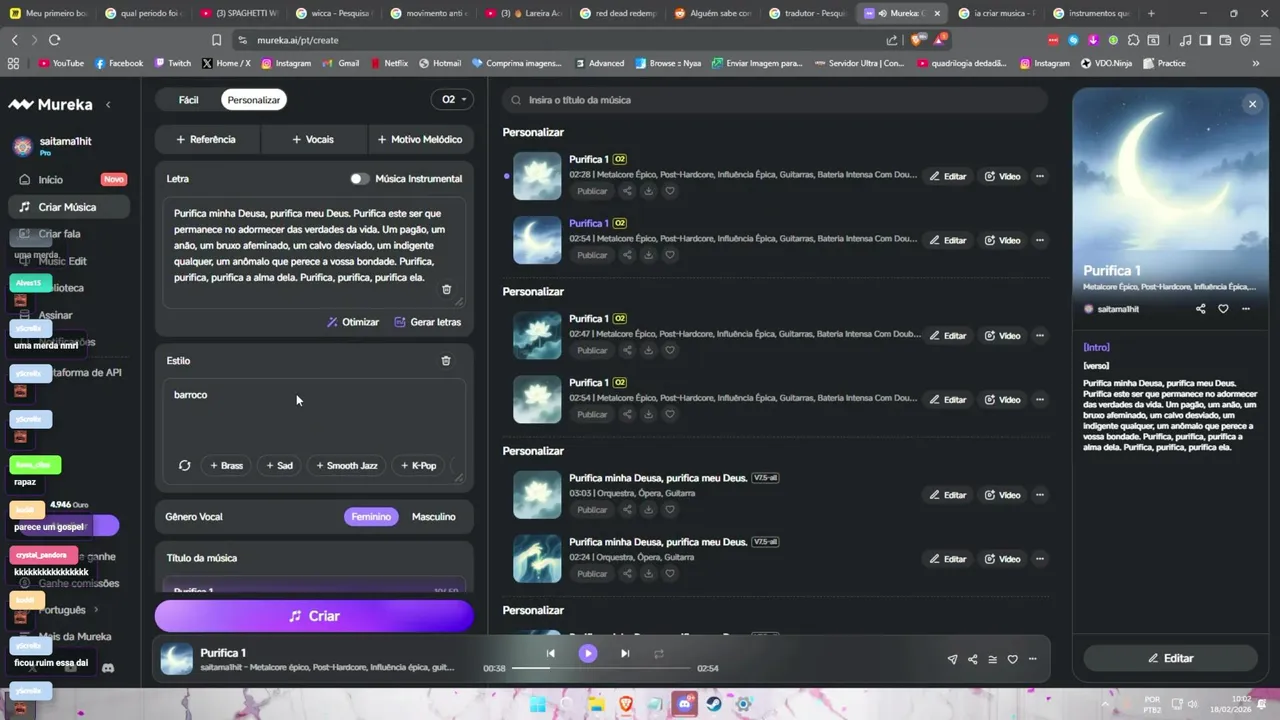Viewport: 1280px width, 720px height.
Task: Add the K-Pop style tag
Action: [418, 465]
